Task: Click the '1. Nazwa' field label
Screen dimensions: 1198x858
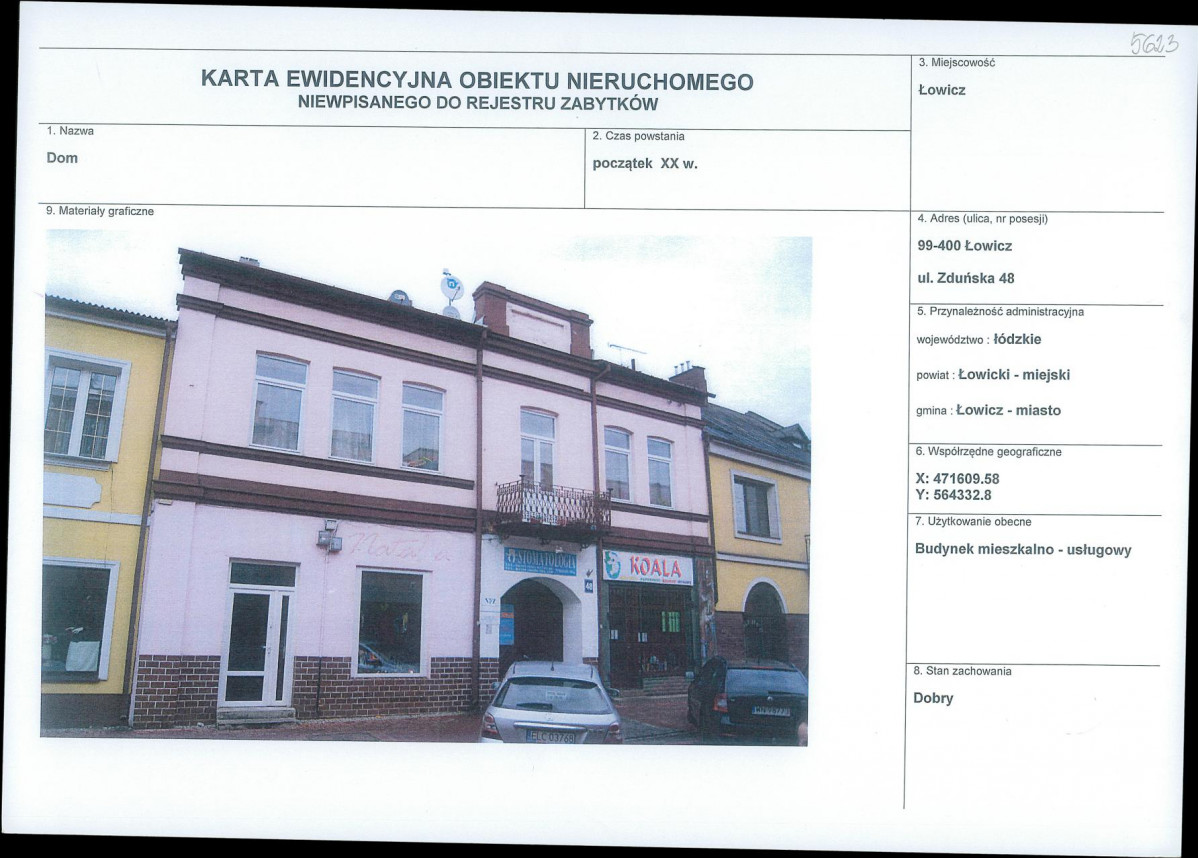Action: click(70, 131)
